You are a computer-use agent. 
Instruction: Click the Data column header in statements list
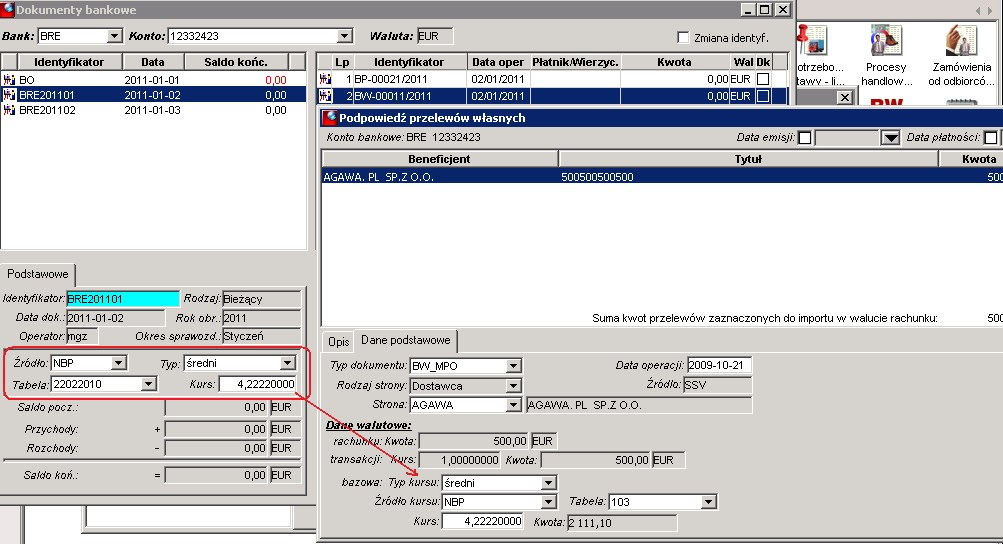(153, 62)
